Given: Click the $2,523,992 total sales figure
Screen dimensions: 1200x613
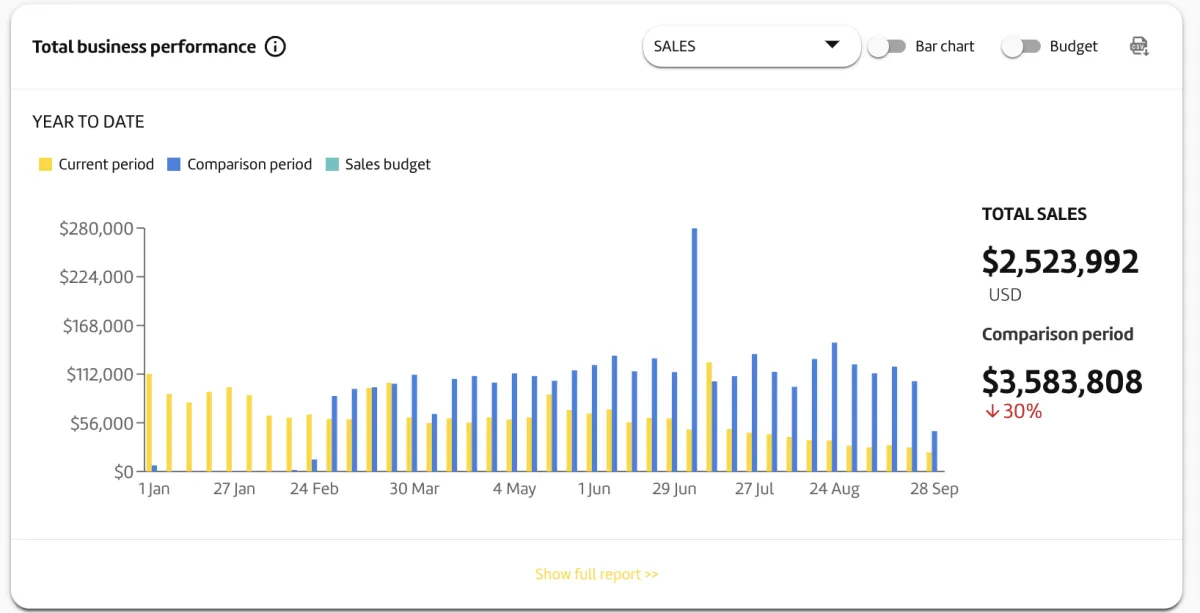Looking at the screenshot, I should 1060,262.
